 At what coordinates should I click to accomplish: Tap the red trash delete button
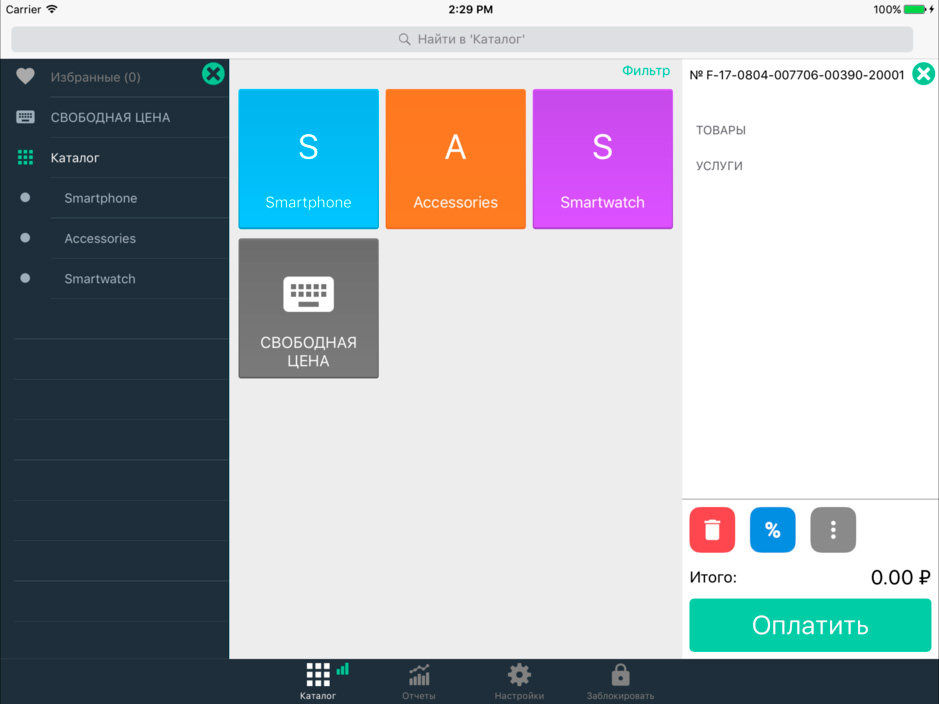712,530
